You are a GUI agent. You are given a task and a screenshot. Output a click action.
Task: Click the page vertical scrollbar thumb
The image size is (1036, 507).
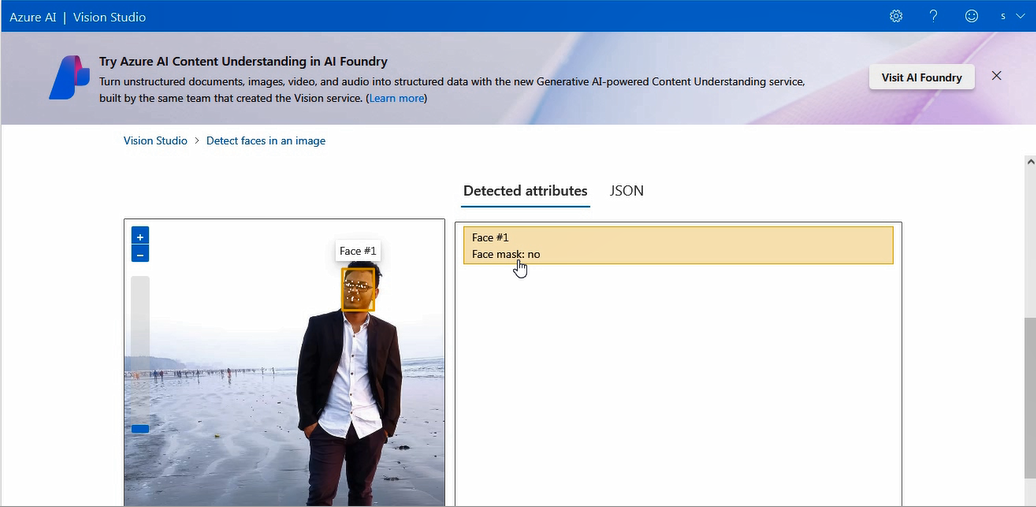click(x=1030, y=397)
